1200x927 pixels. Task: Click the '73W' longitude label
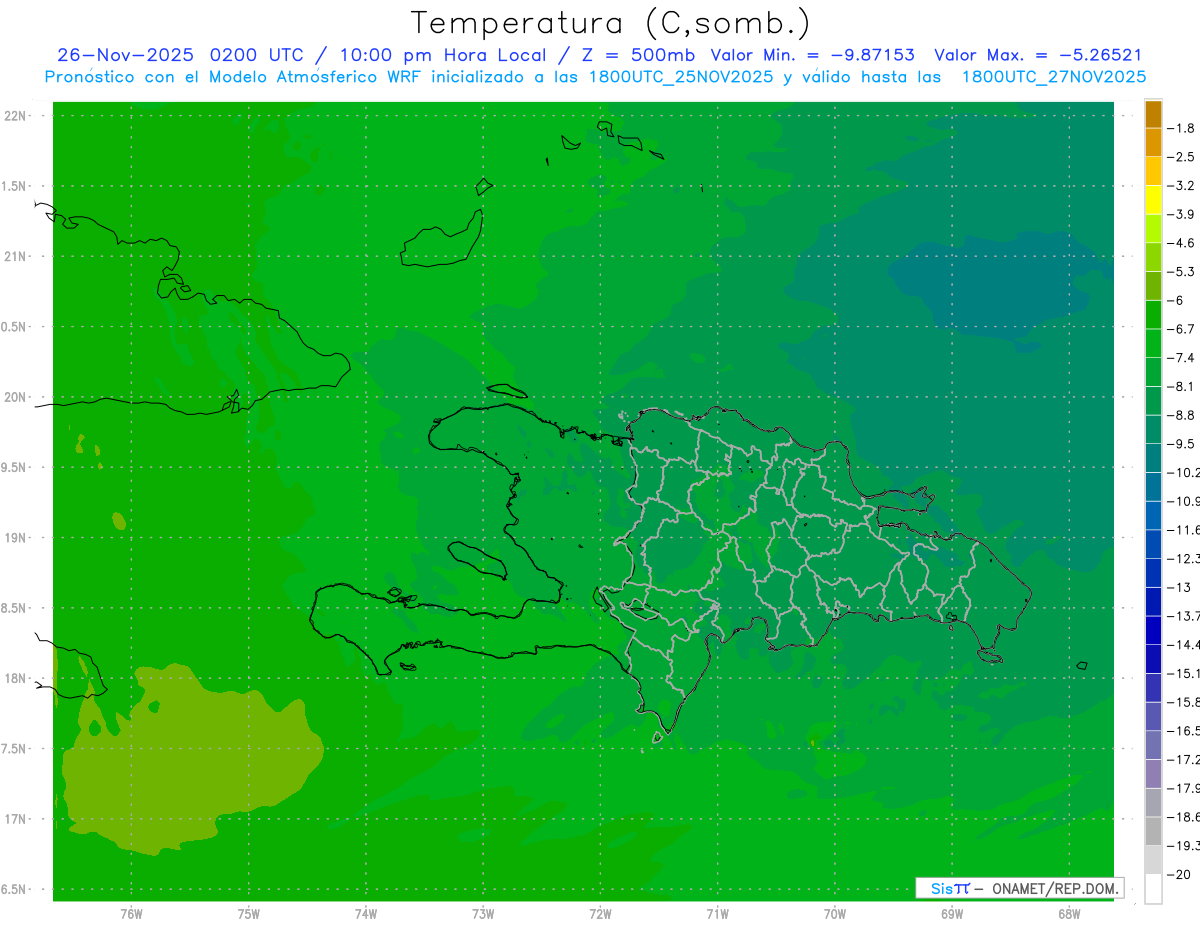[x=483, y=914]
